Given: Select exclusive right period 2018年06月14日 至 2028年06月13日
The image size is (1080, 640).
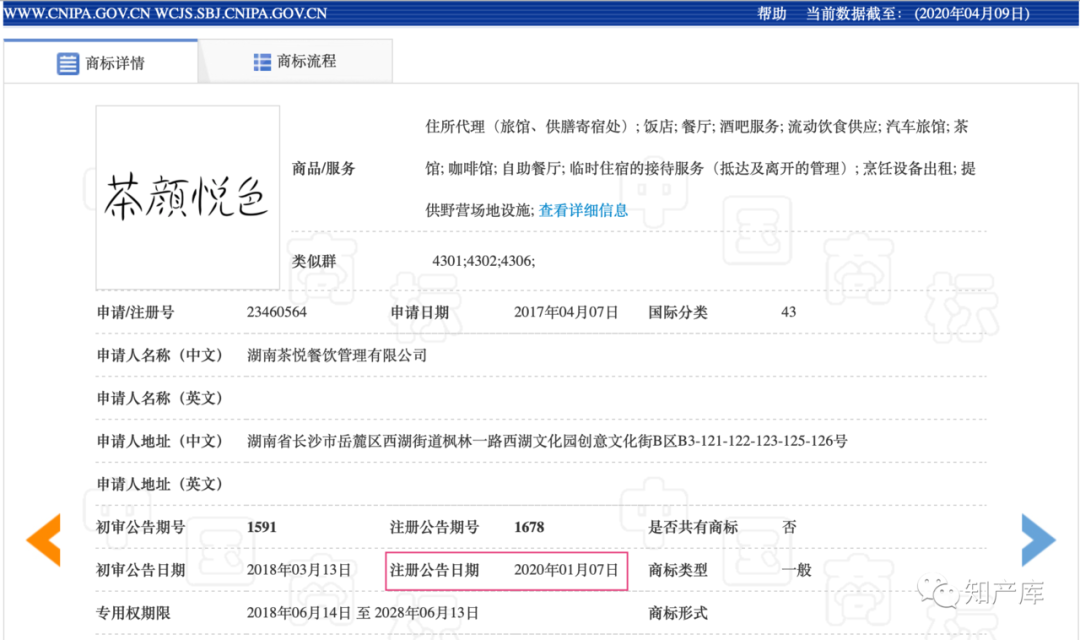Looking at the screenshot, I should (362, 613).
